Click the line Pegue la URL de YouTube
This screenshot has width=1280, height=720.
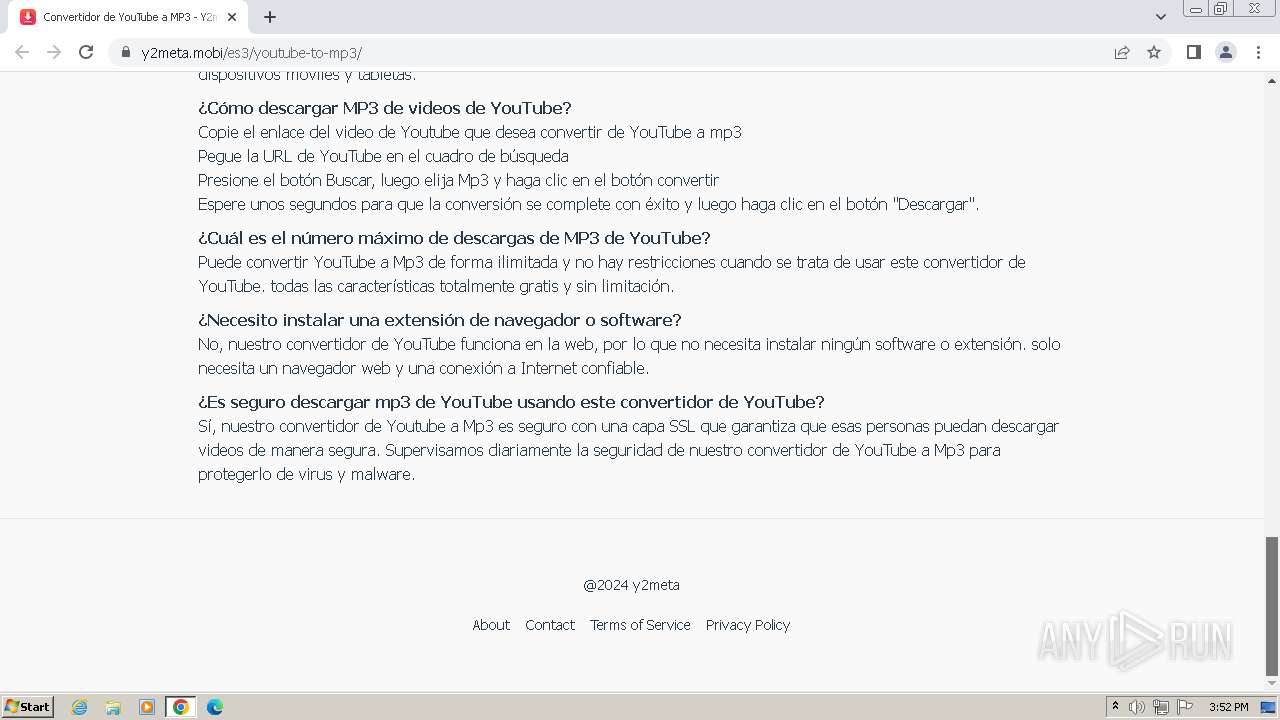[x=383, y=156]
